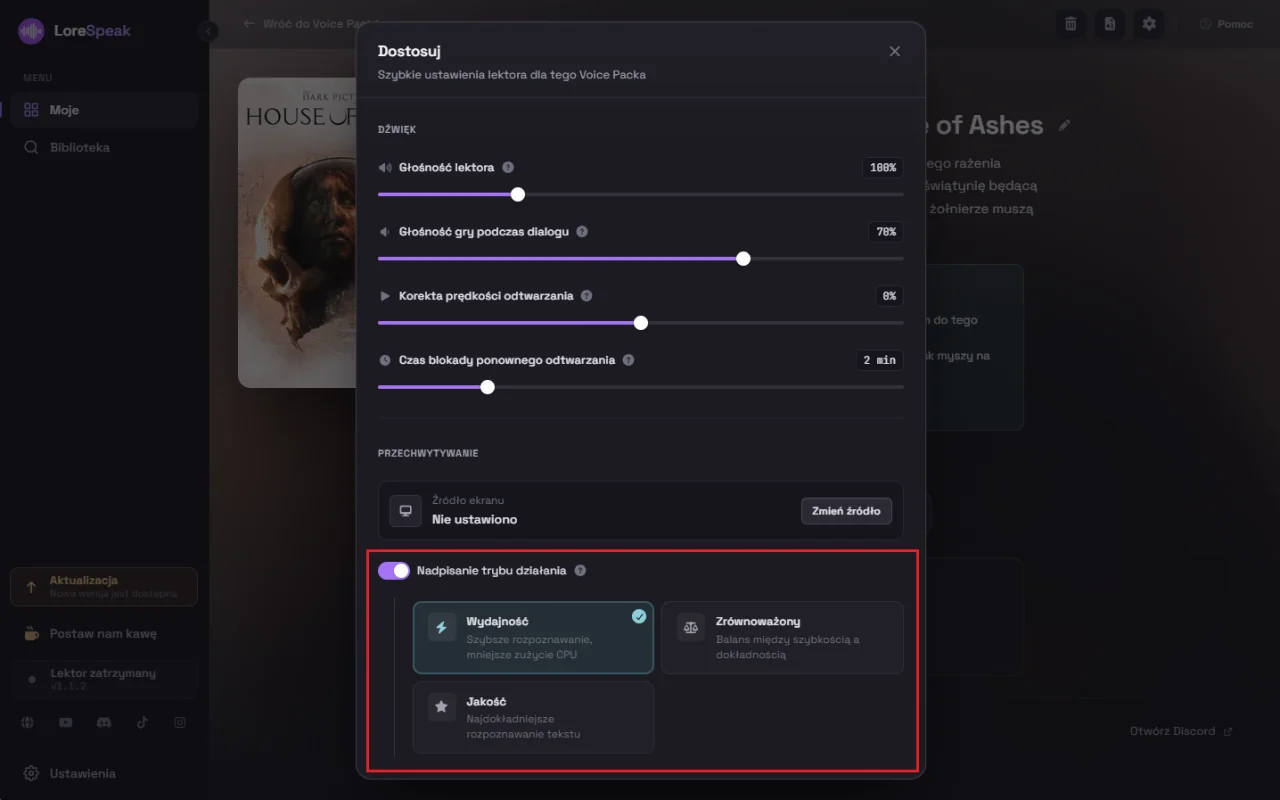
Task: Click the 70% value box
Action: click(x=886, y=232)
